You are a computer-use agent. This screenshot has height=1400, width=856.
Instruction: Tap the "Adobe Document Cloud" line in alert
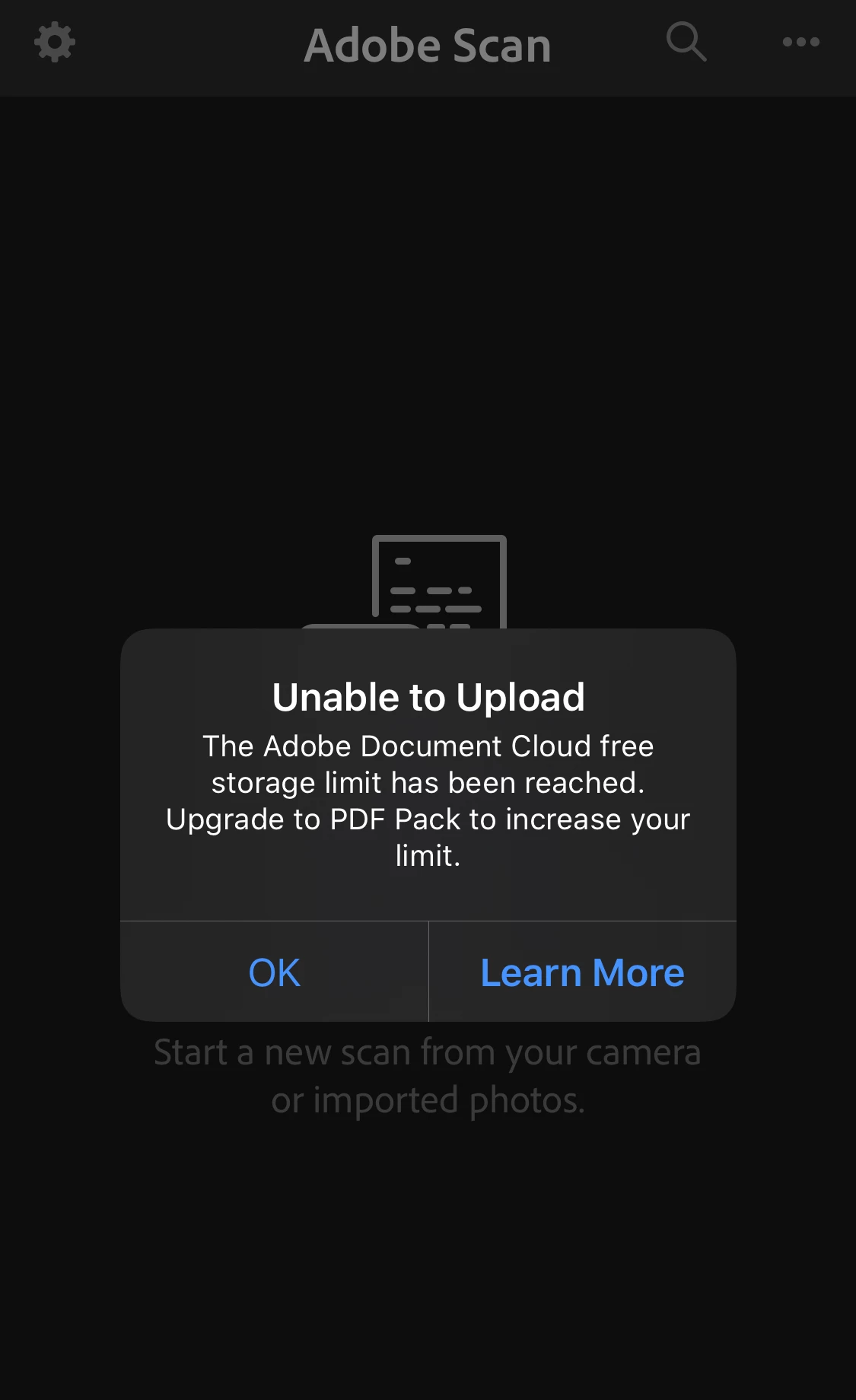pyautogui.click(x=428, y=746)
